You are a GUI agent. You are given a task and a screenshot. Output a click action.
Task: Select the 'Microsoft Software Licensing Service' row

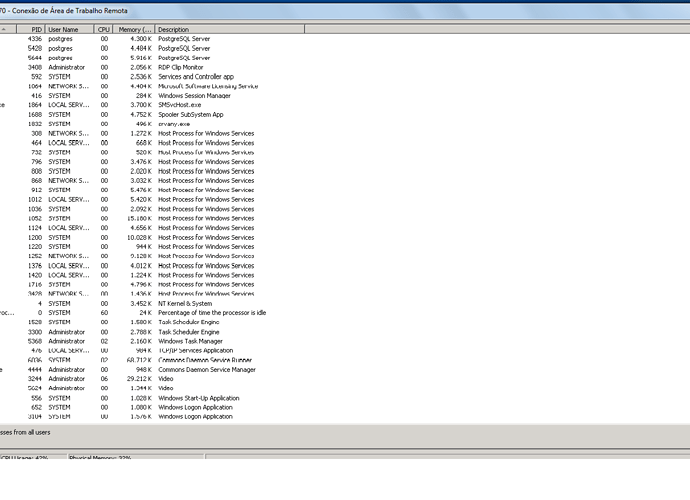152,86
